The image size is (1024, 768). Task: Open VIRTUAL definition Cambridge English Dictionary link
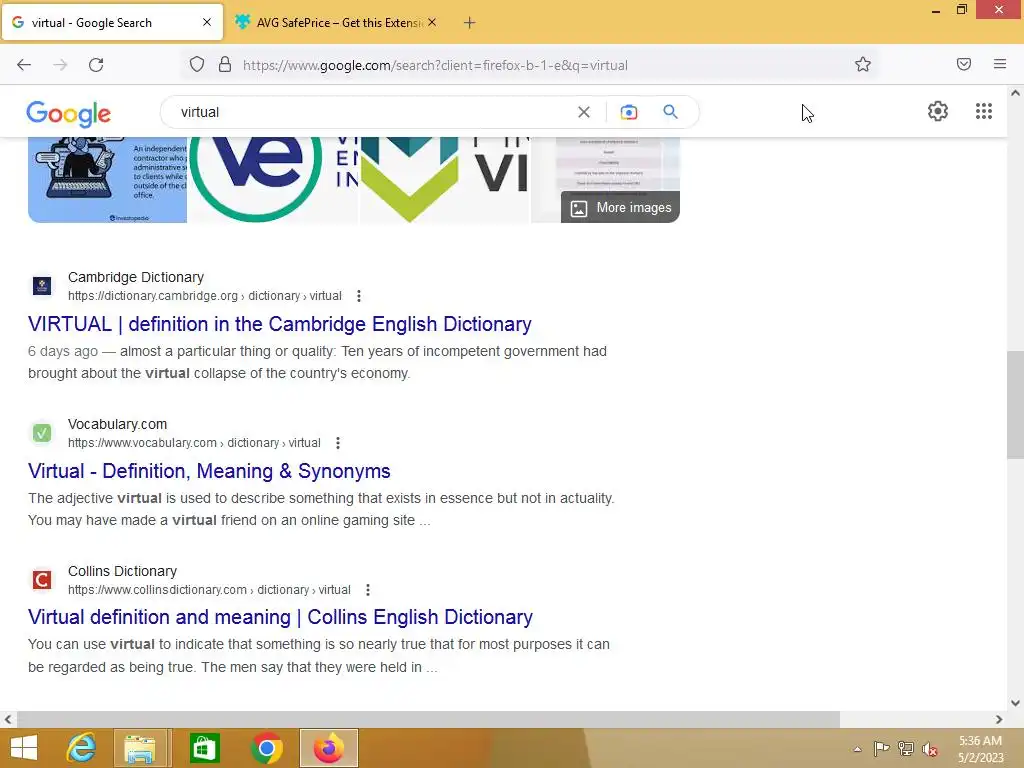(280, 324)
